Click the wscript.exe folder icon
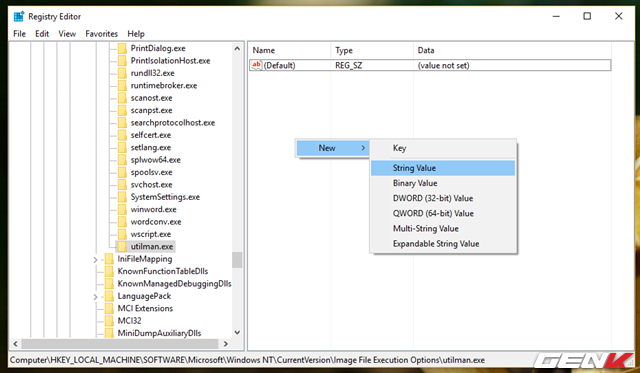640x373 pixels. [122, 234]
